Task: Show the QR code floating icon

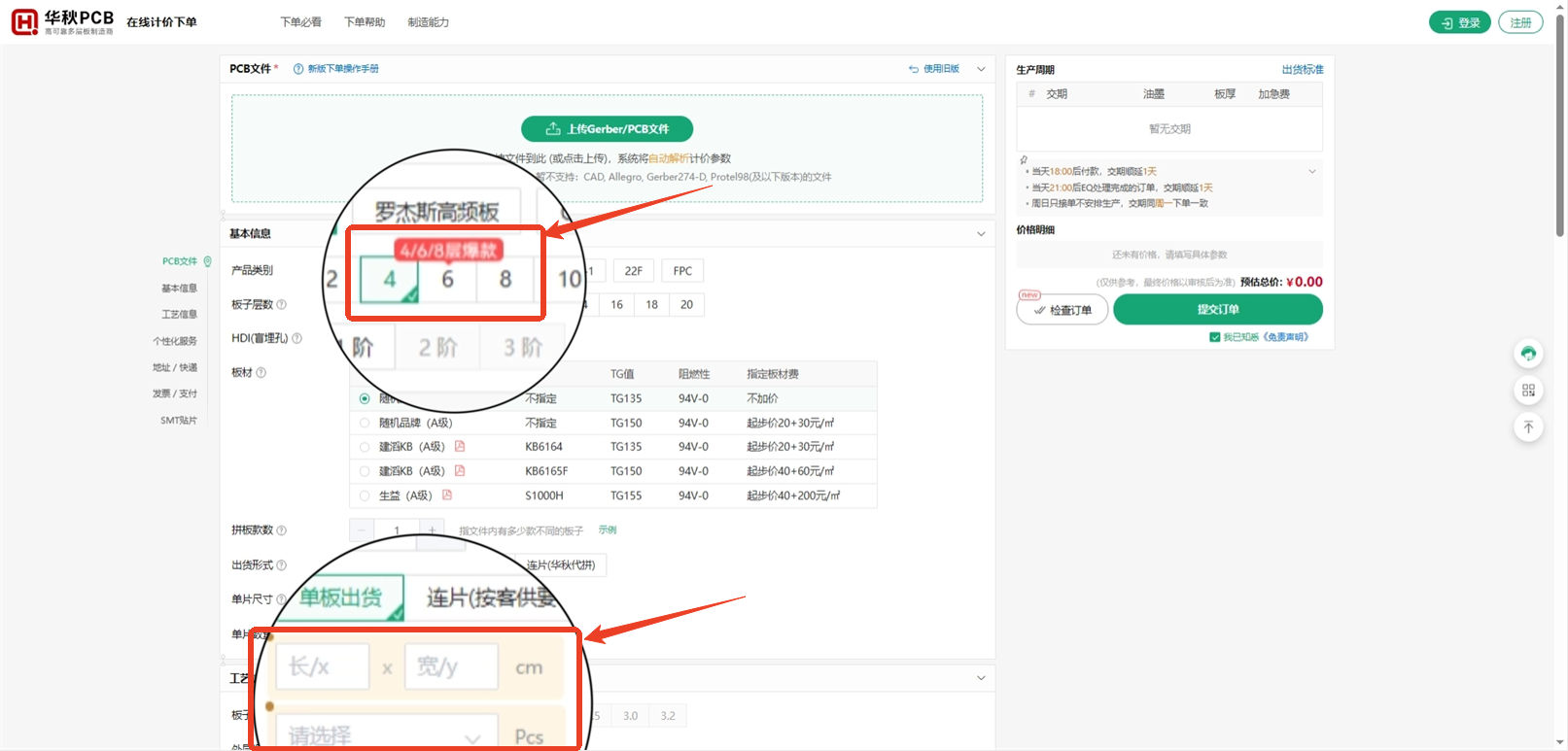Action: tap(1528, 391)
